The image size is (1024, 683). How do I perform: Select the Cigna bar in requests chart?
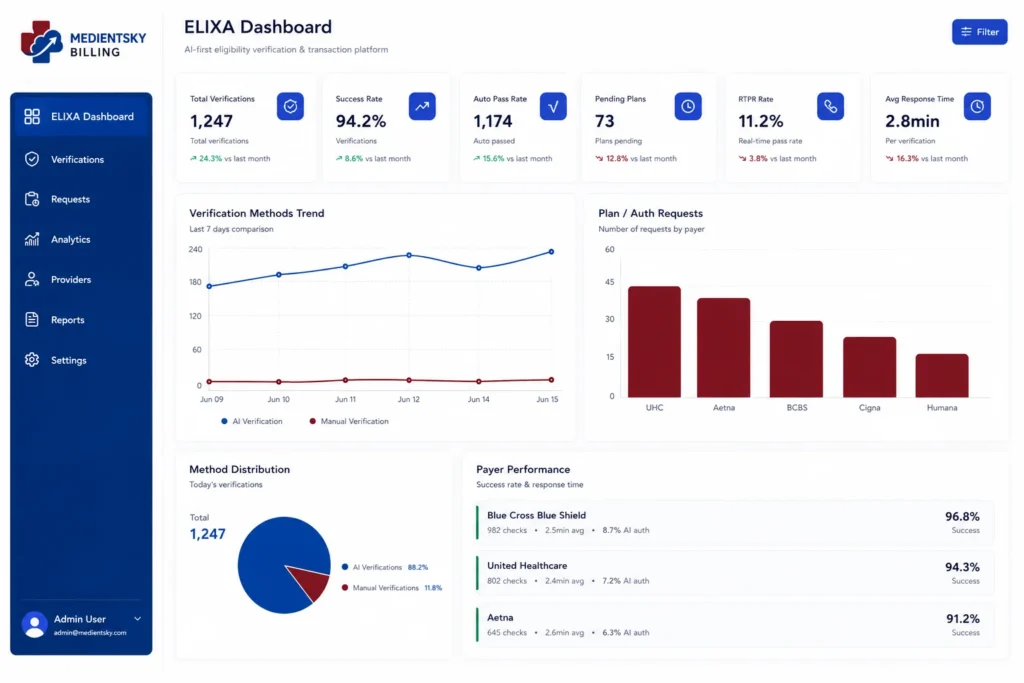(x=869, y=367)
